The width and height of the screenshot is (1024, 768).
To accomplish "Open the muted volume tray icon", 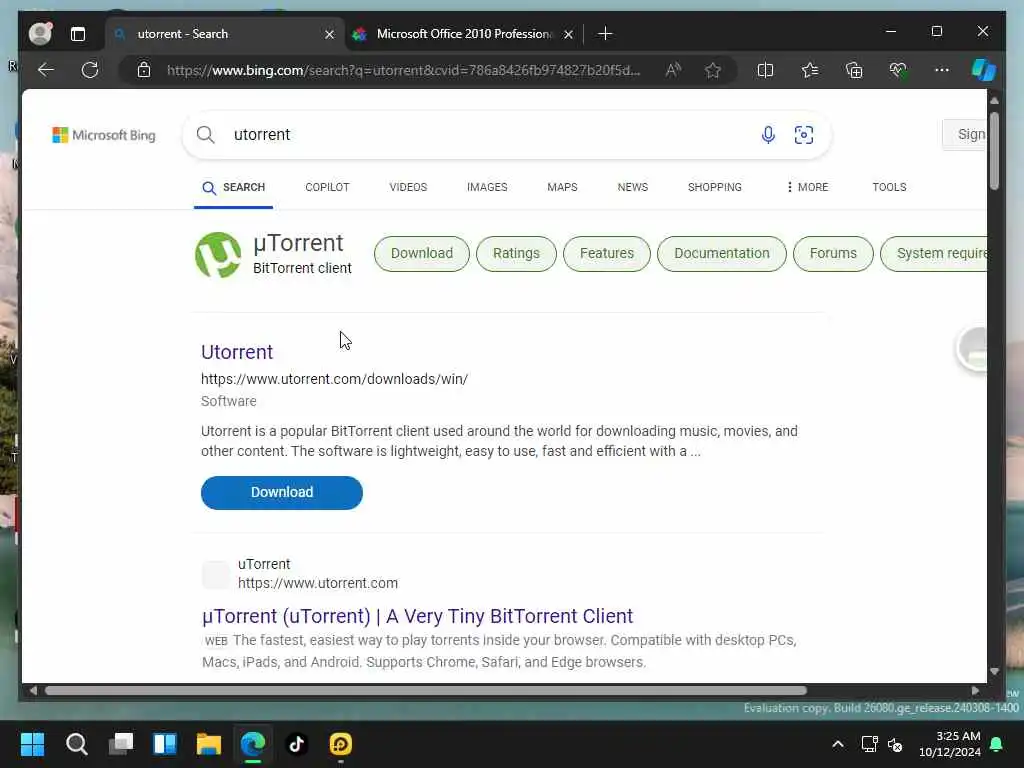I will pyautogui.click(x=895, y=744).
